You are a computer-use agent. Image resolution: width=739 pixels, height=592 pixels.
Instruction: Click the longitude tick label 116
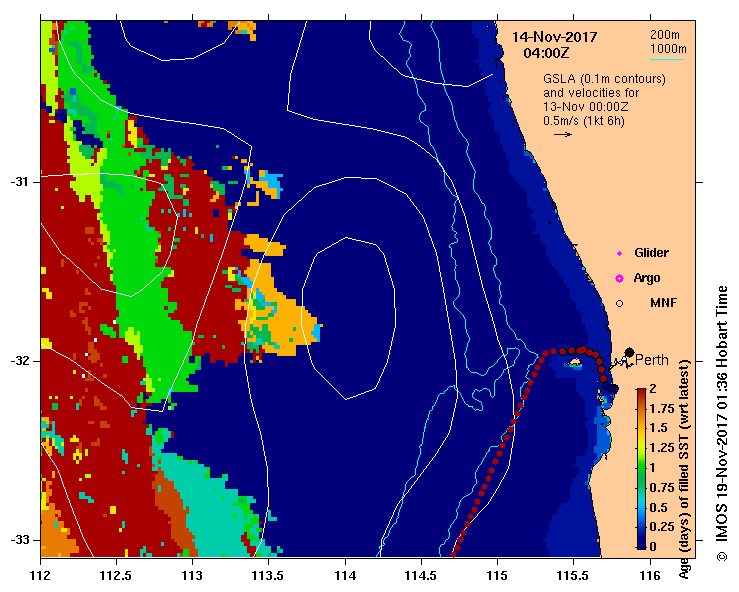tap(650, 576)
